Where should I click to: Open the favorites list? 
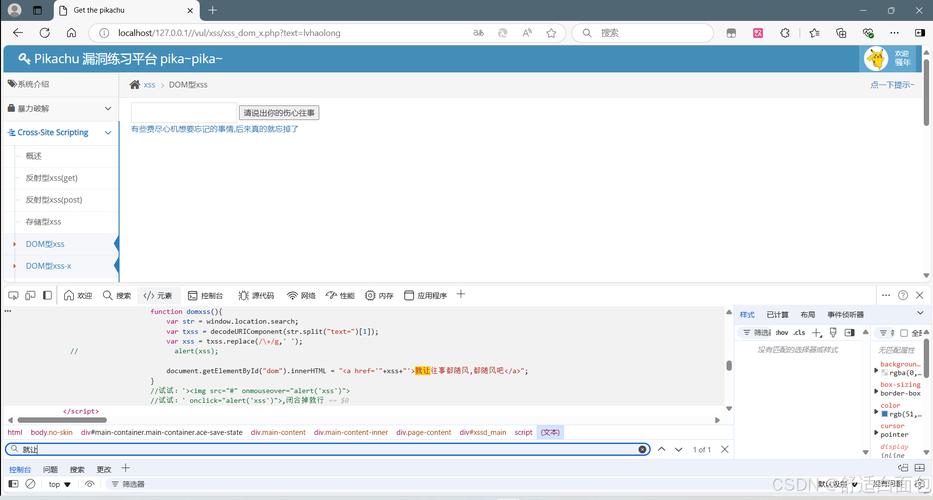[814, 33]
